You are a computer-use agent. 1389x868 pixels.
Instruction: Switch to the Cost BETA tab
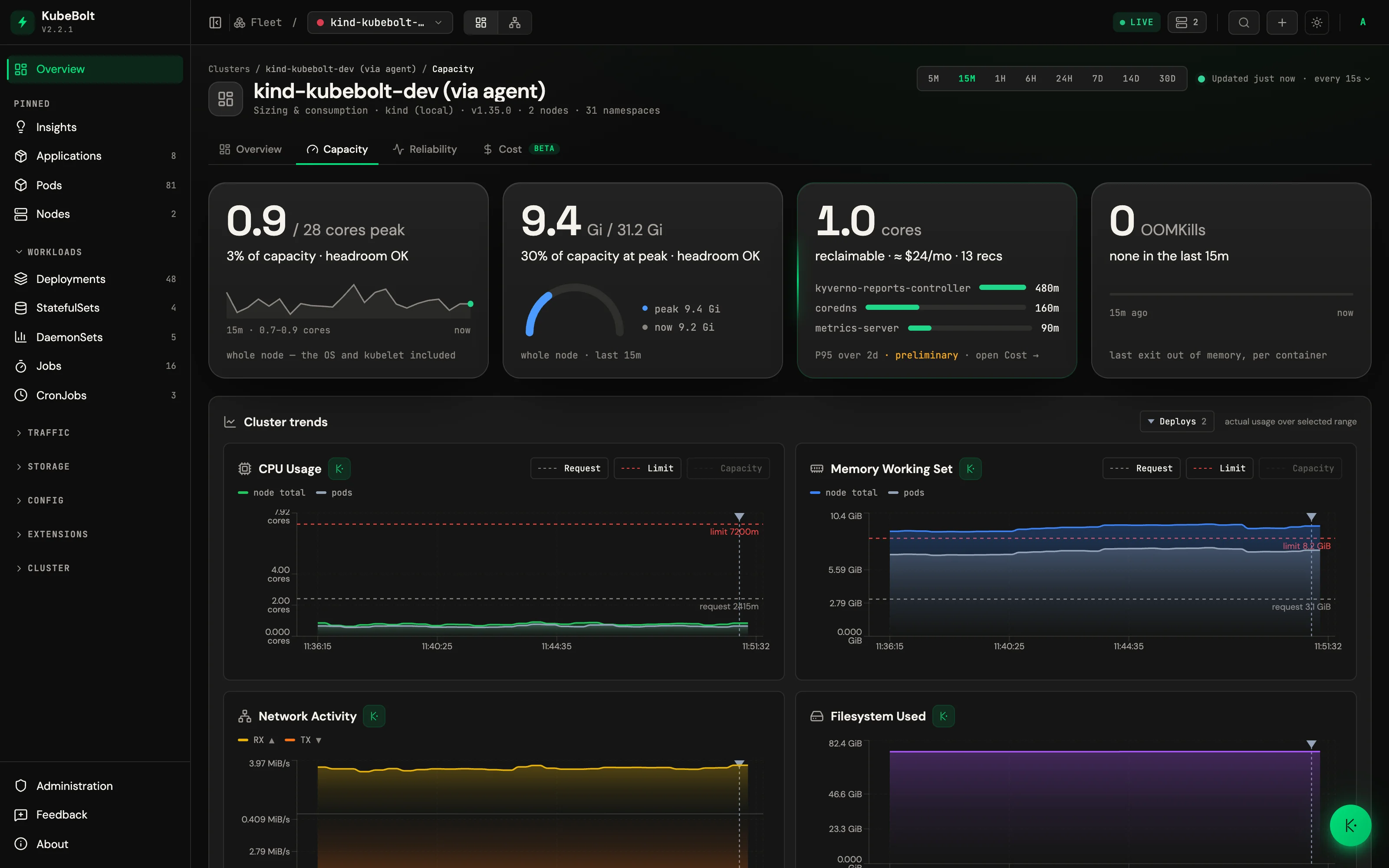point(521,149)
